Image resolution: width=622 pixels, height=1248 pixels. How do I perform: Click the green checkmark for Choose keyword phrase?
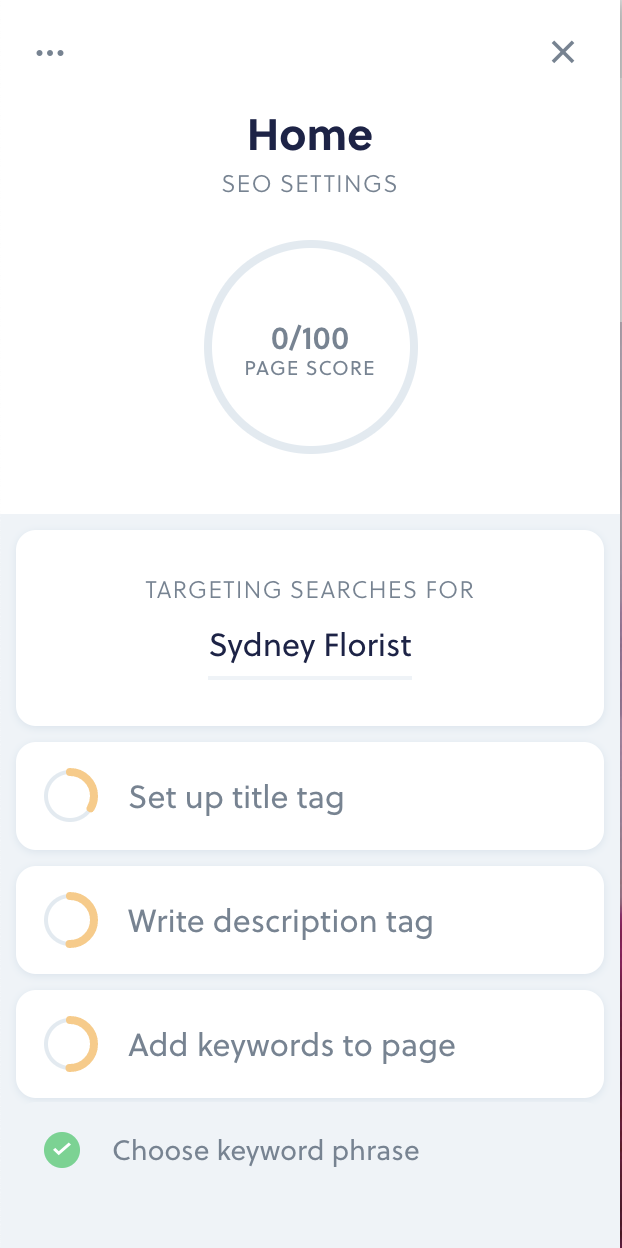click(62, 1150)
